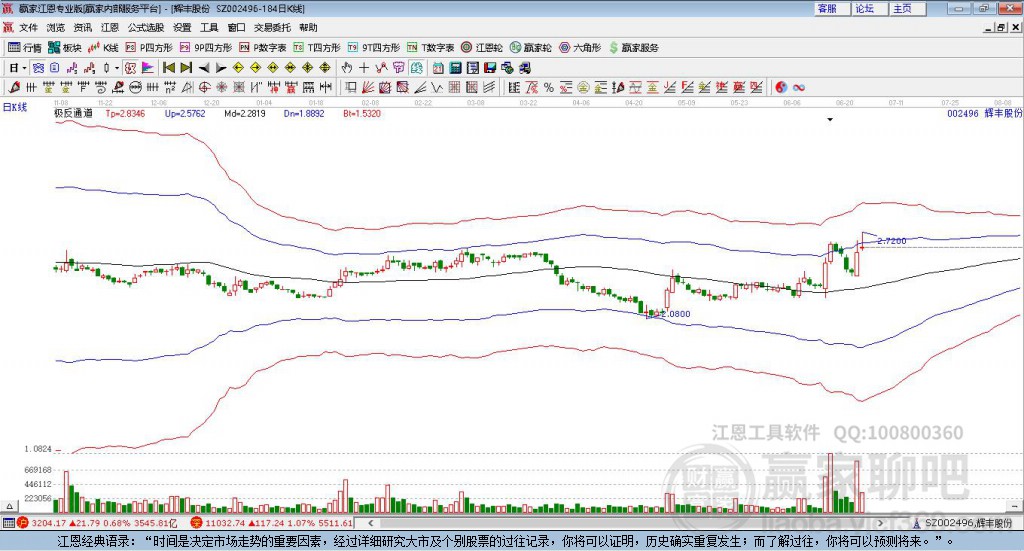Viewport: 1024px width, 551px height.
Task: Select the hand pan tool
Action: 347,68
